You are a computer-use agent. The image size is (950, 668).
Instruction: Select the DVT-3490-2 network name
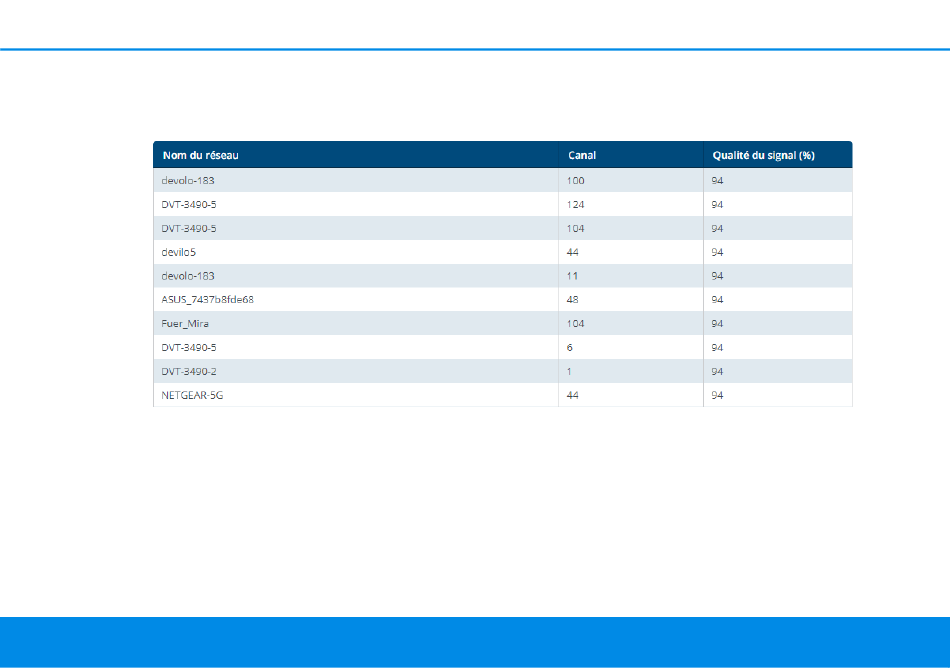pos(189,371)
